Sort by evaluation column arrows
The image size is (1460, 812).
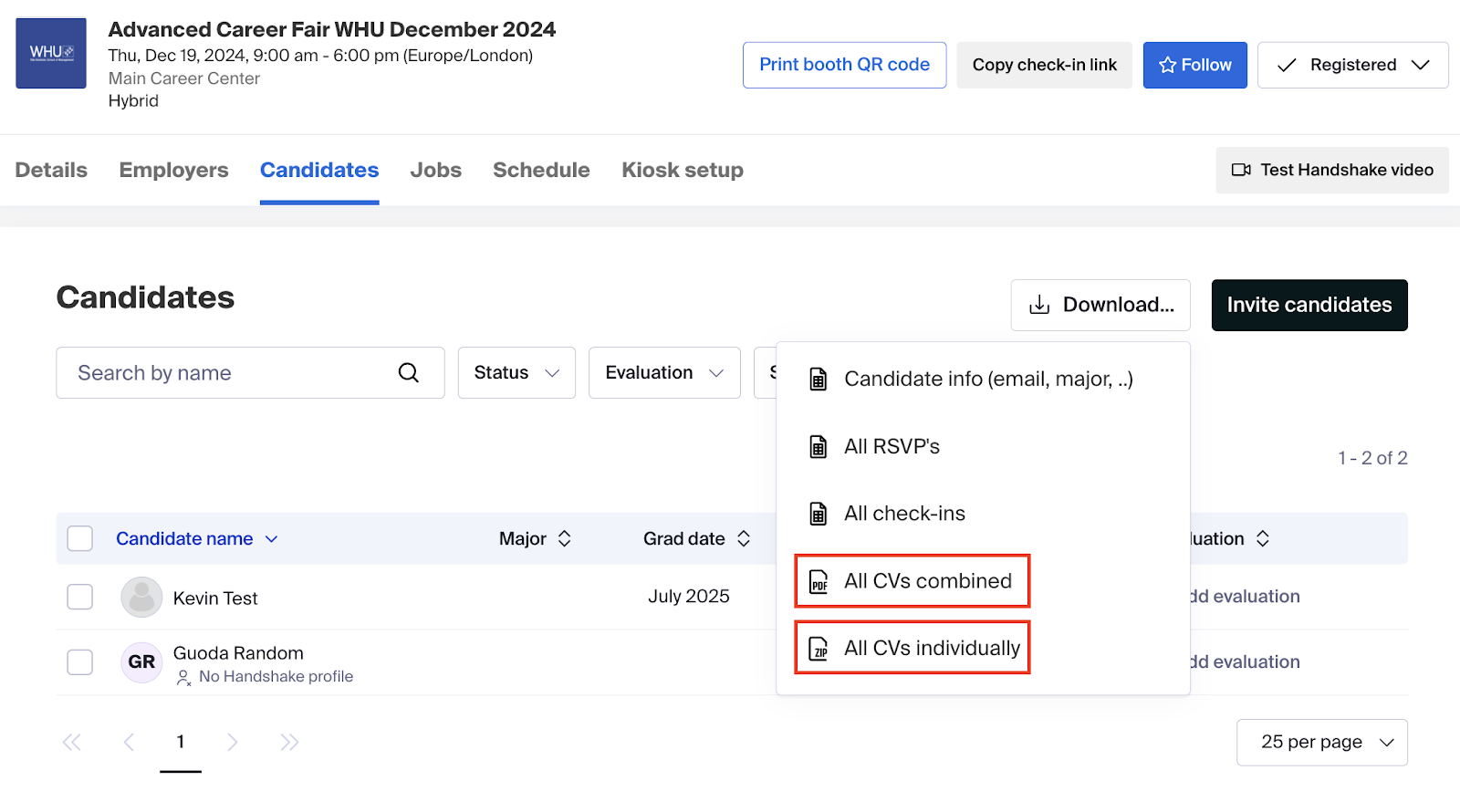(1263, 538)
